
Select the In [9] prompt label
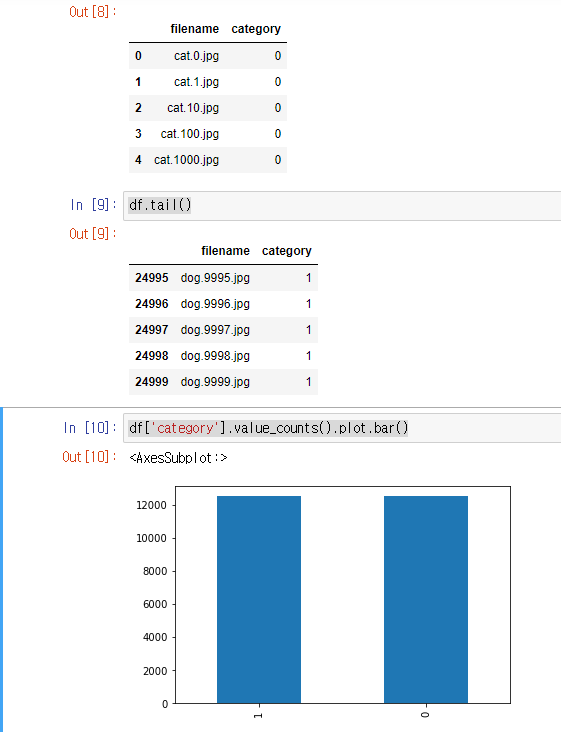pyautogui.click(x=93, y=205)
